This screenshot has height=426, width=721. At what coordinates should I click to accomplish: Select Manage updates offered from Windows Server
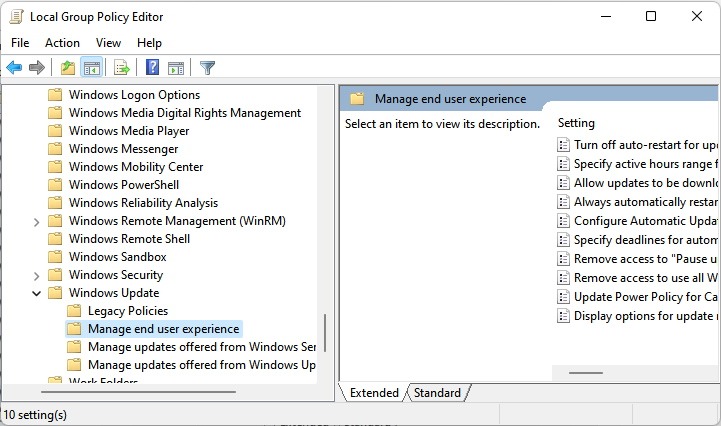[201, 346]
